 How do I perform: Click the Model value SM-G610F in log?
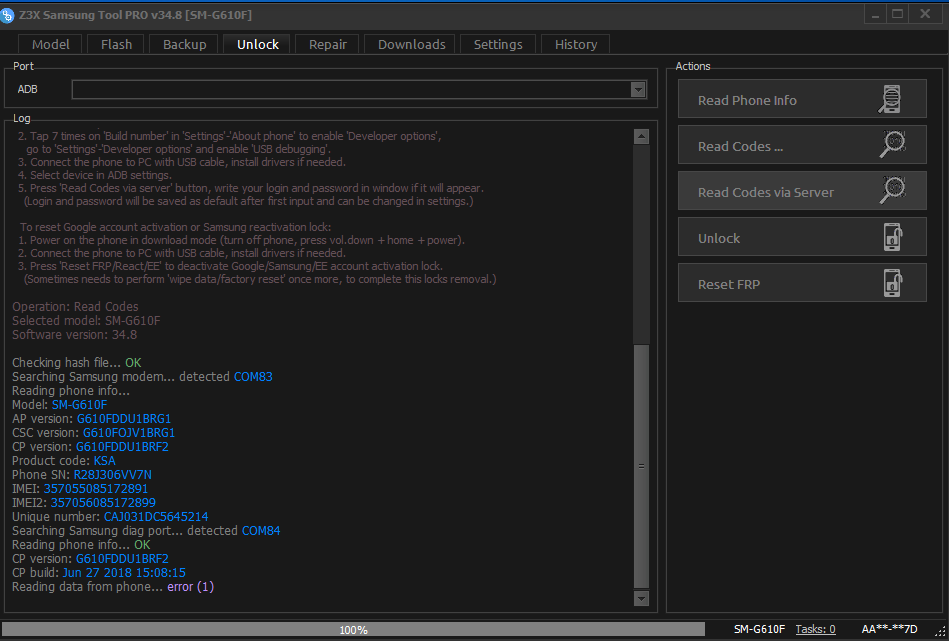79,405
